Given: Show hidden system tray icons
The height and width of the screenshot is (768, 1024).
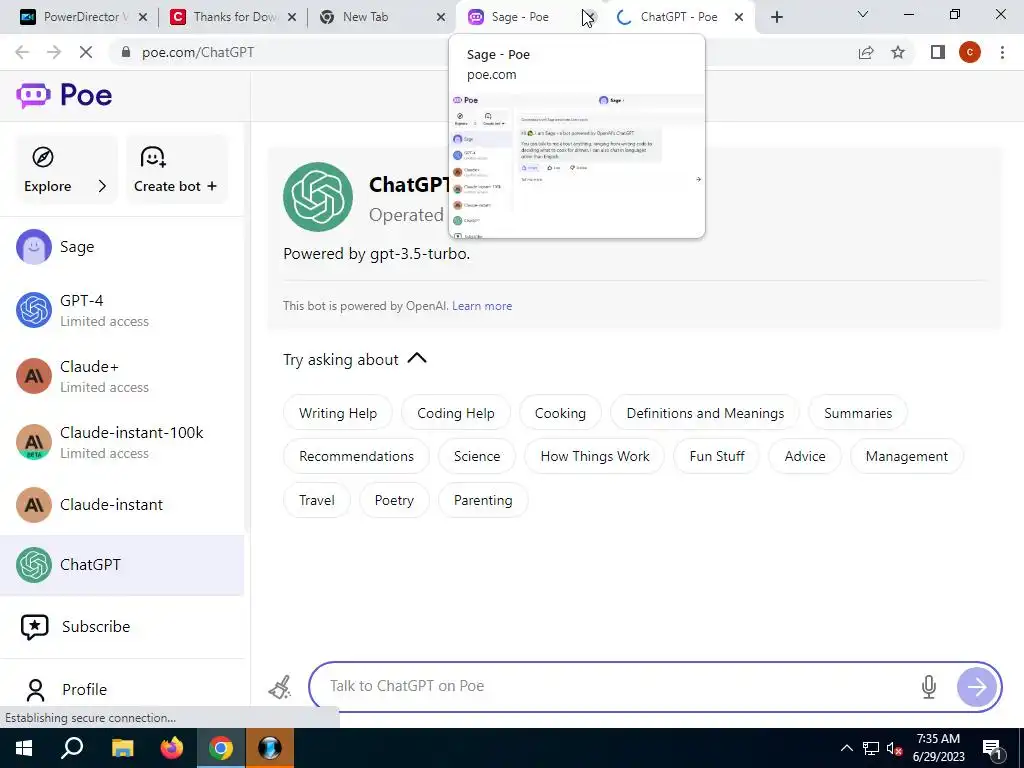Looking at the screenshot, I should click(x=846, y=748).
